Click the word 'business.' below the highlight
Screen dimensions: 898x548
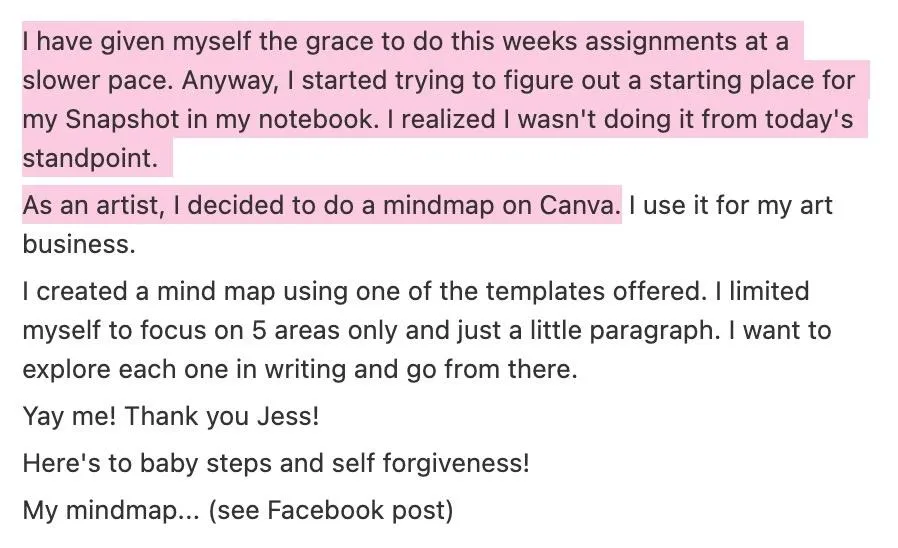79,244
